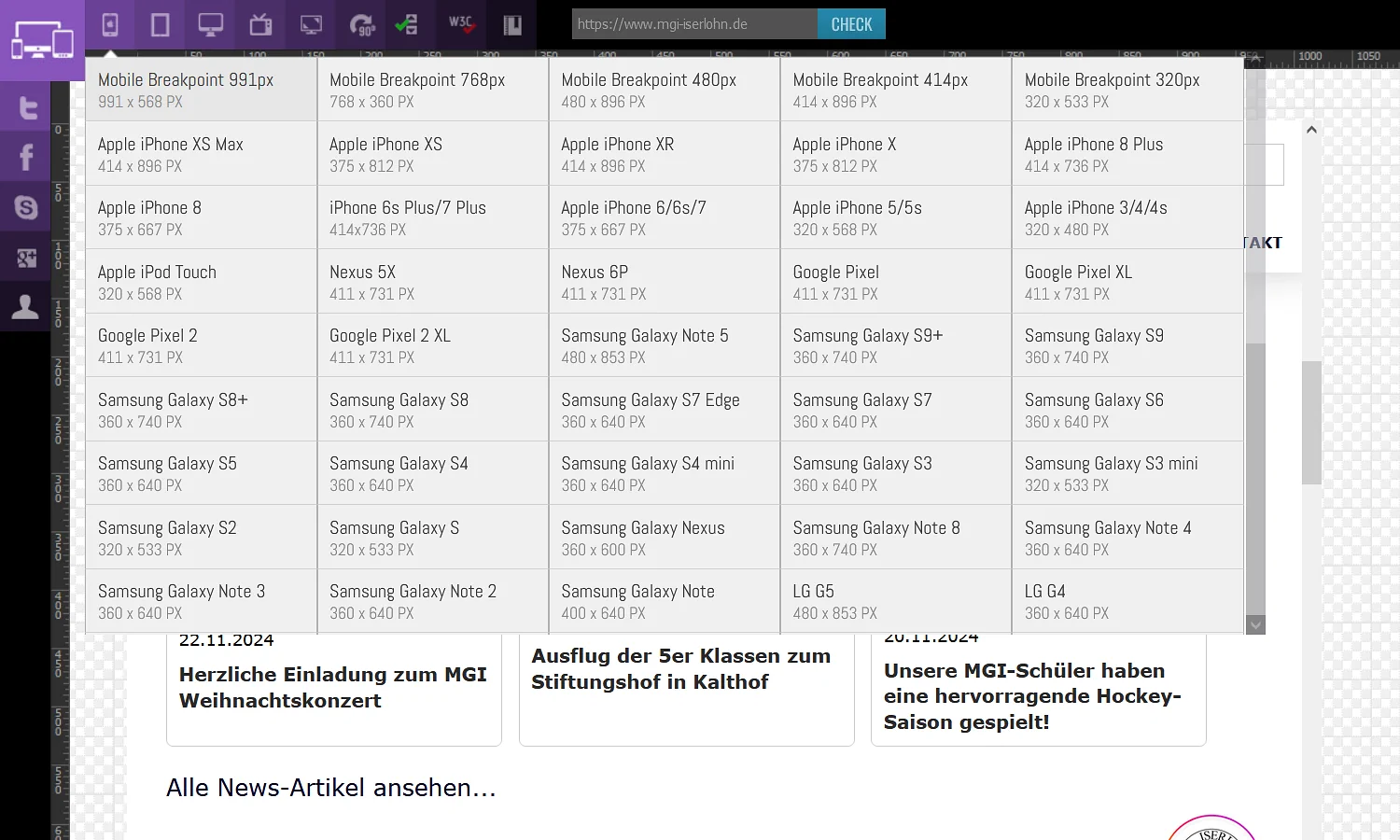The image size is (1400, 840).
Task: Open the mobile phone devices menu
Action: [110, 24]
